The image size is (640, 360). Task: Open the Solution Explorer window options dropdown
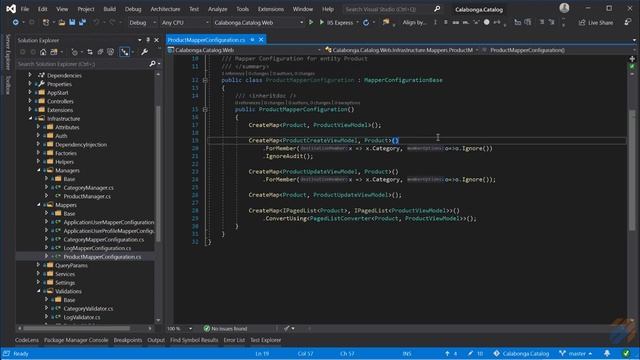tap(140, 40)
